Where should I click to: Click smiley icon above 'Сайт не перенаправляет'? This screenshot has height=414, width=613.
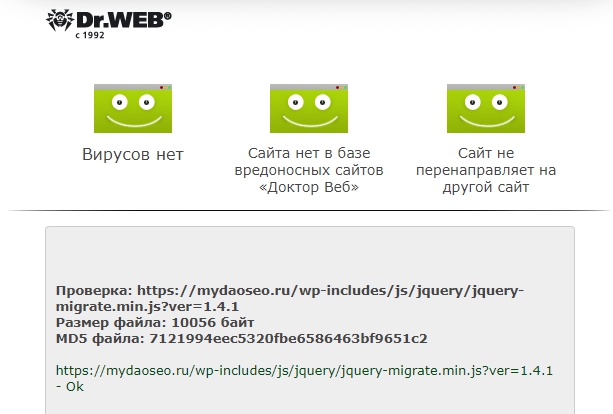(486, 108)
